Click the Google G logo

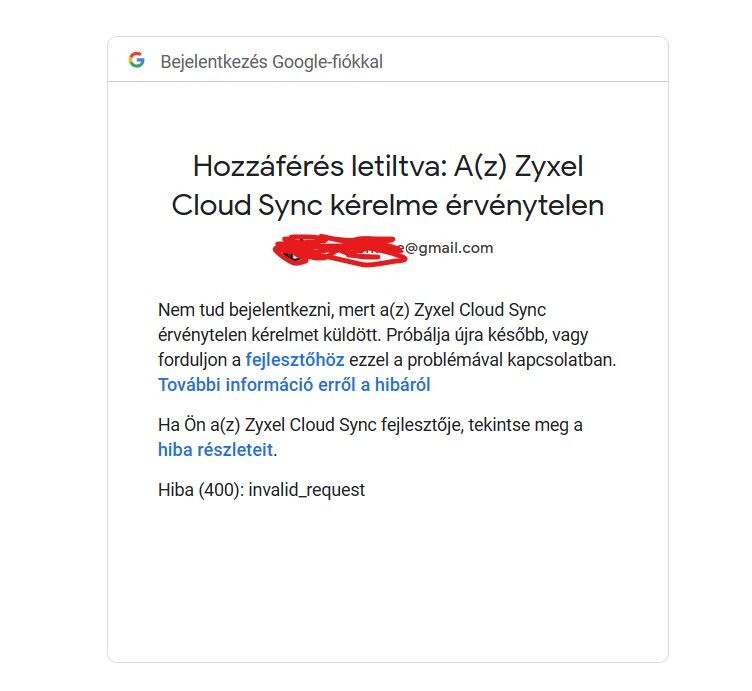coord(137,60)
